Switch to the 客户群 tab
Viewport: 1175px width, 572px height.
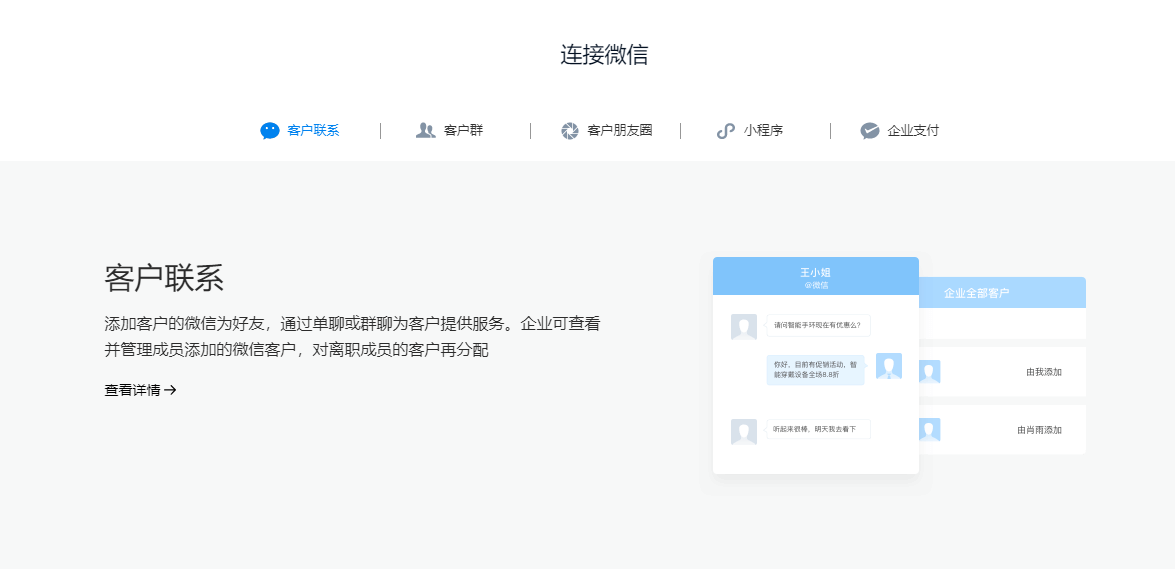[x=450, y=130]
